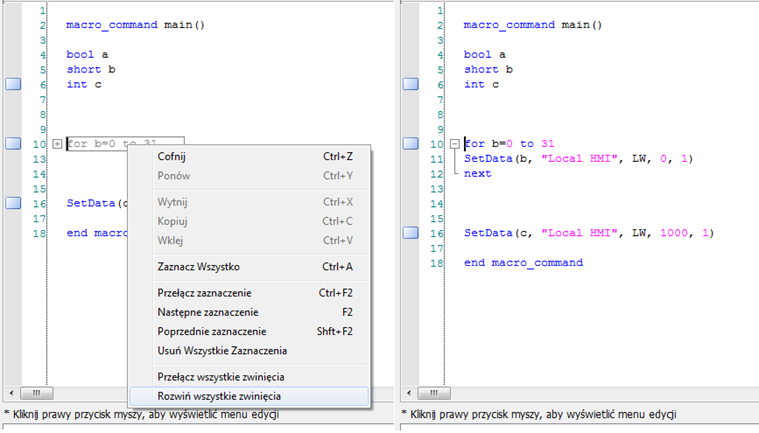Click 'macro_command main()' in left editor

click(x=136, y=25)
